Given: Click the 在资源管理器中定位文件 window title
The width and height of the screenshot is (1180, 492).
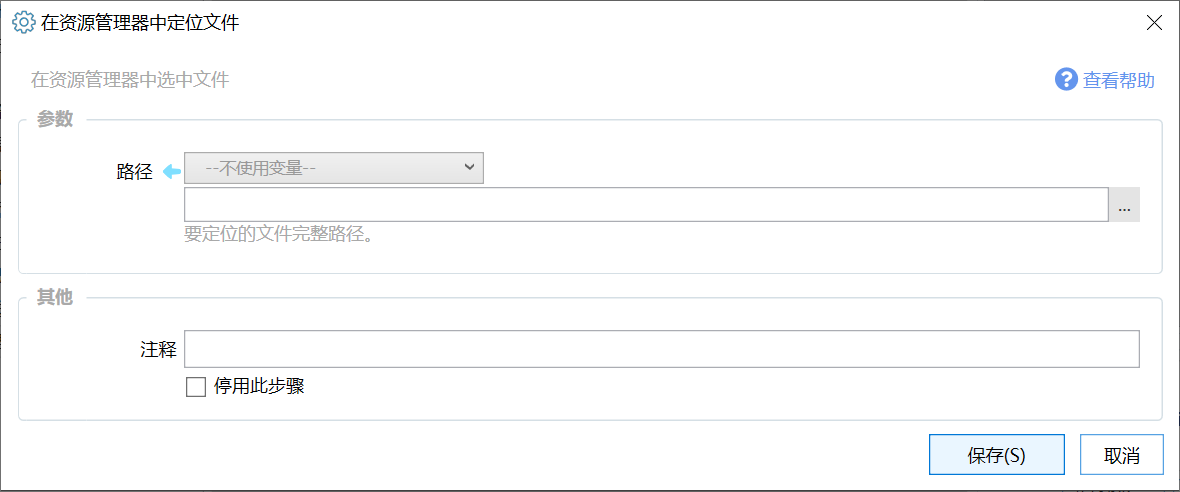Looking at the screenshot, I should pyautogui.click(x=139, y=23).
